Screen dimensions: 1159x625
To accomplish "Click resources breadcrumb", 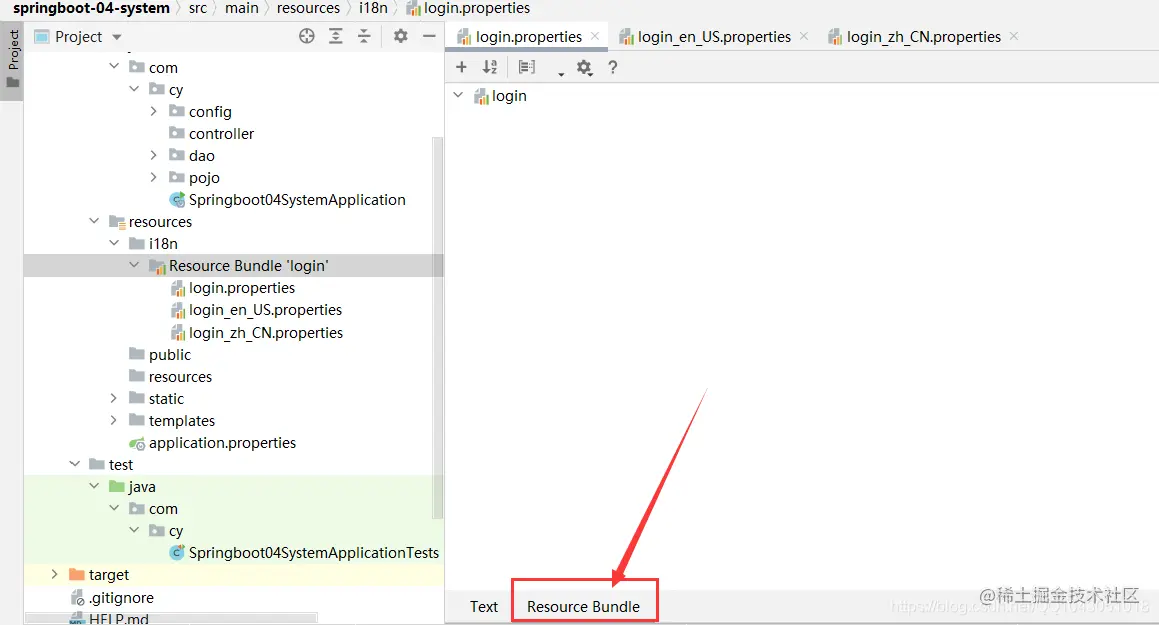I will click(x=308, y=8).
